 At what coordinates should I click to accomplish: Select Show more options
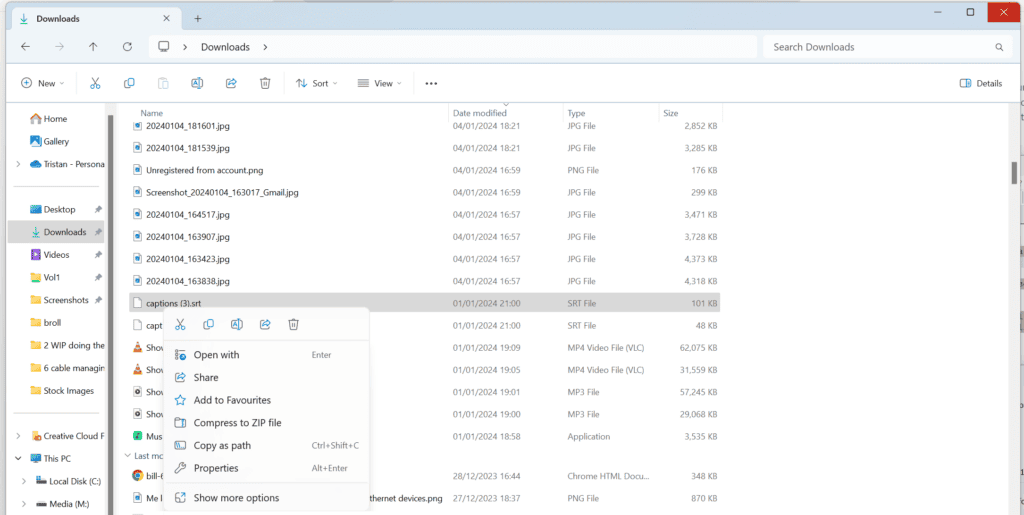point(266,498)
